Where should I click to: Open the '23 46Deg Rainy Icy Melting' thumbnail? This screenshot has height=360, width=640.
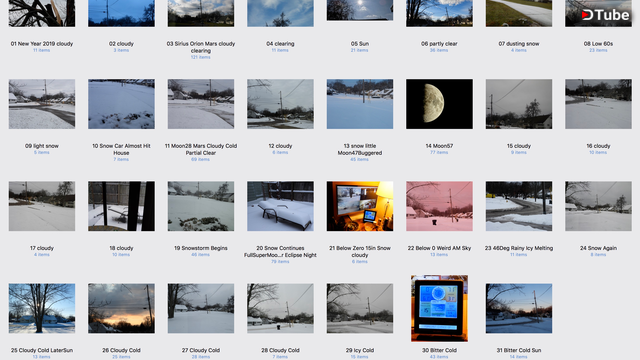tap(519, 206)
